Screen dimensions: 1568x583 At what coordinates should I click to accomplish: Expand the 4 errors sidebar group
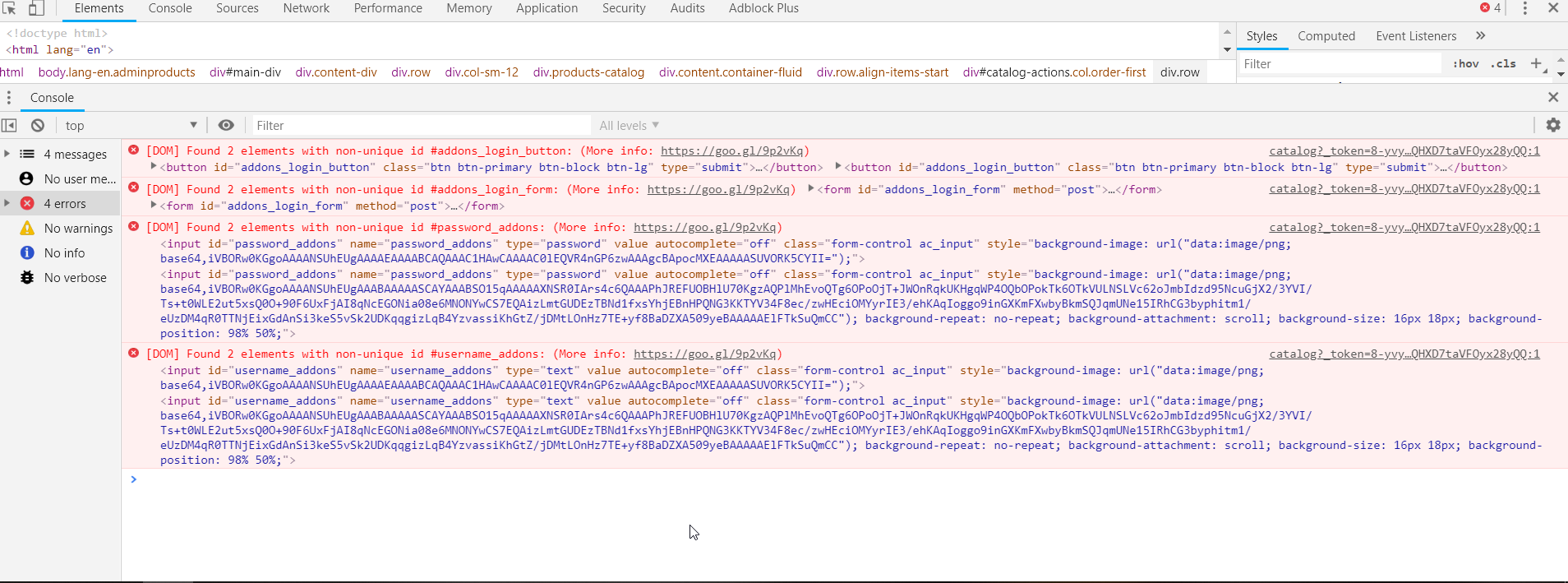[x=7, y=203]
